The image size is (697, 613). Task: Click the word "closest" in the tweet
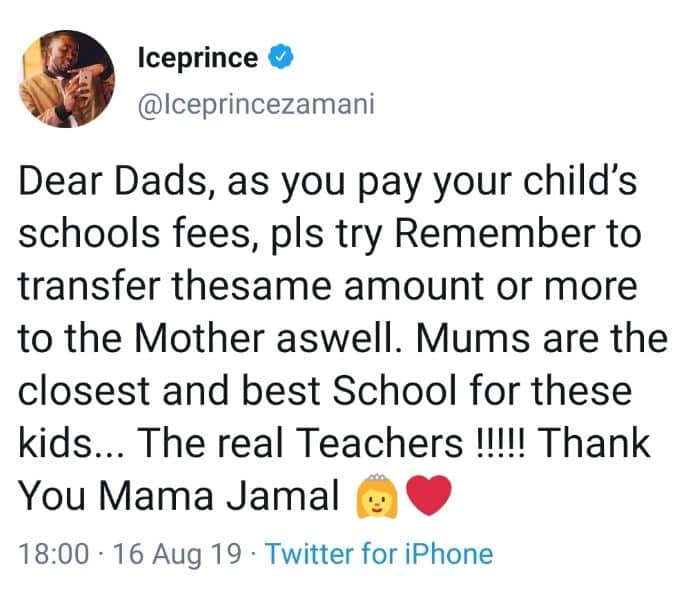84,390
